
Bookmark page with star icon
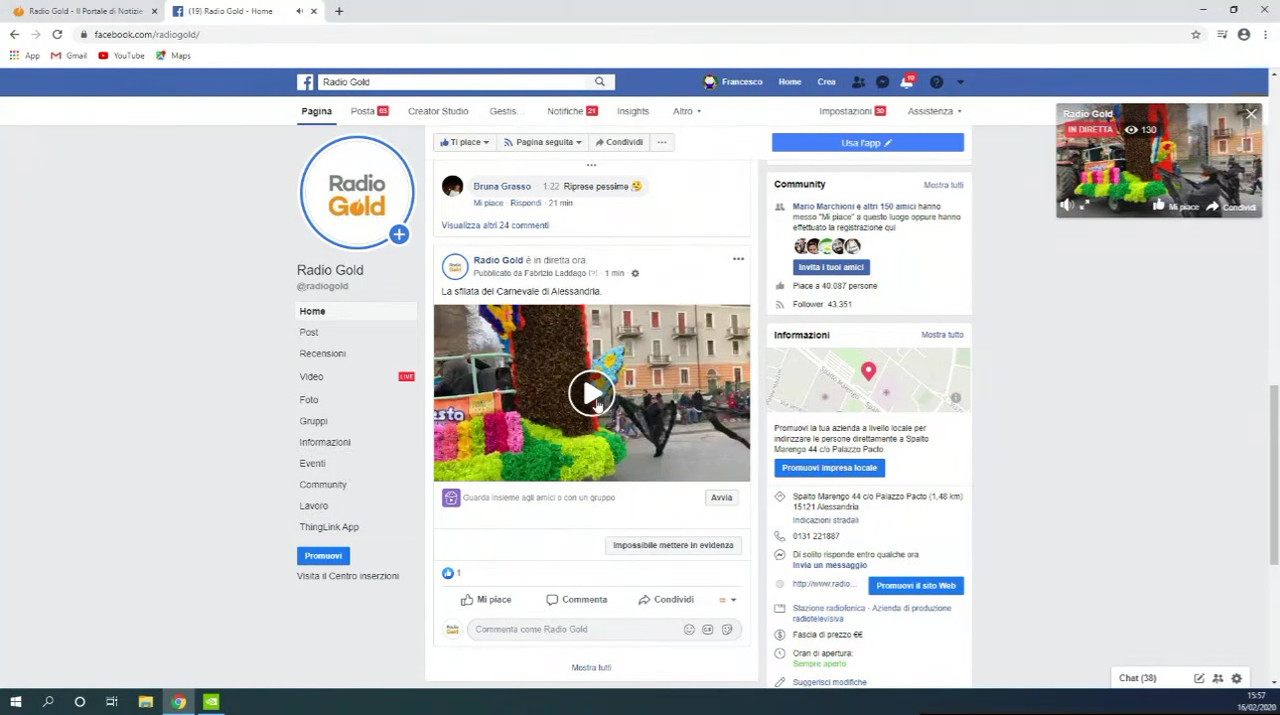click(1195, 34)
